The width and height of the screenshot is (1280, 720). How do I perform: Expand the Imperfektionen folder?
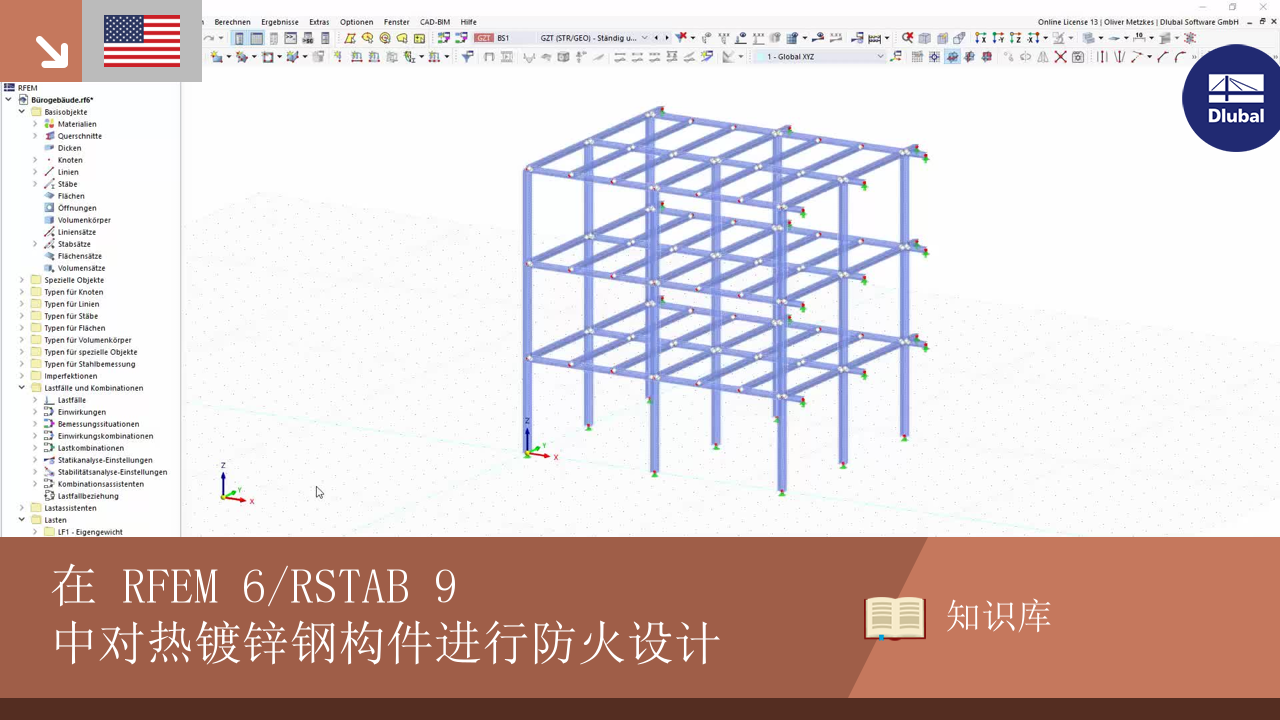(22, 376)
